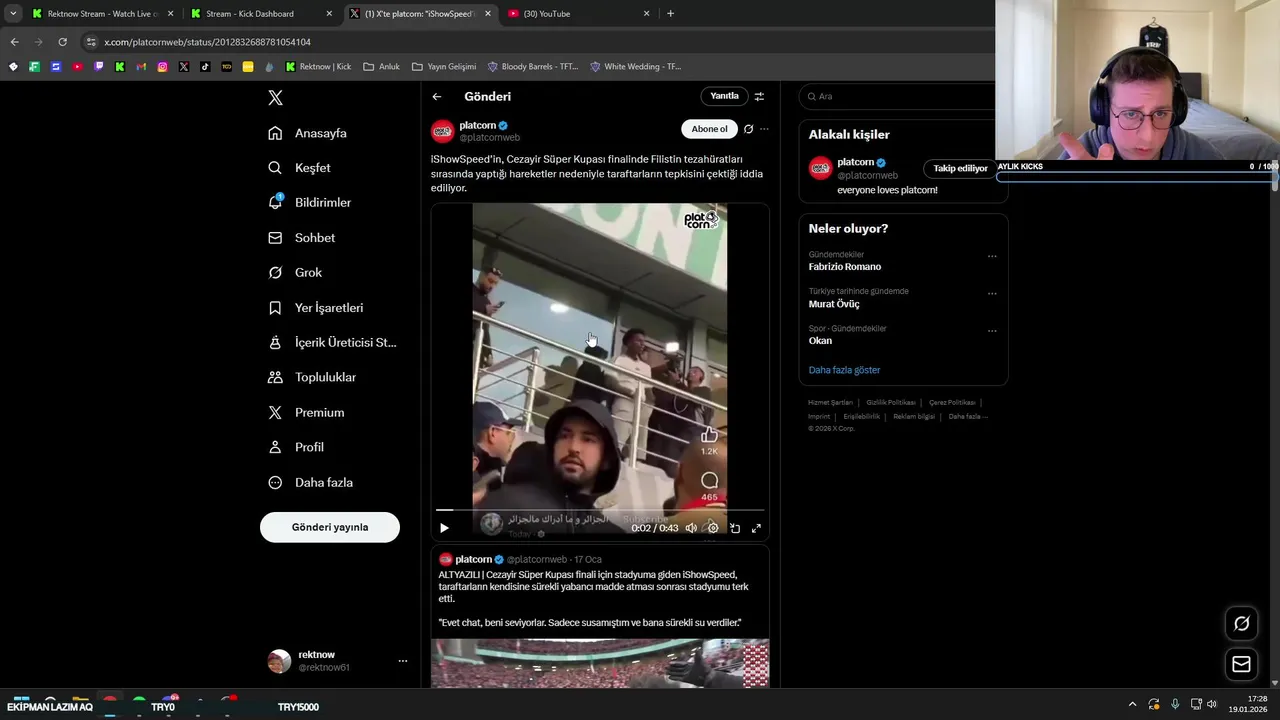Open Yayın Gelişimi bookmarks folder
This screenshot has width=1280, height=720.
tap(443, 67)
